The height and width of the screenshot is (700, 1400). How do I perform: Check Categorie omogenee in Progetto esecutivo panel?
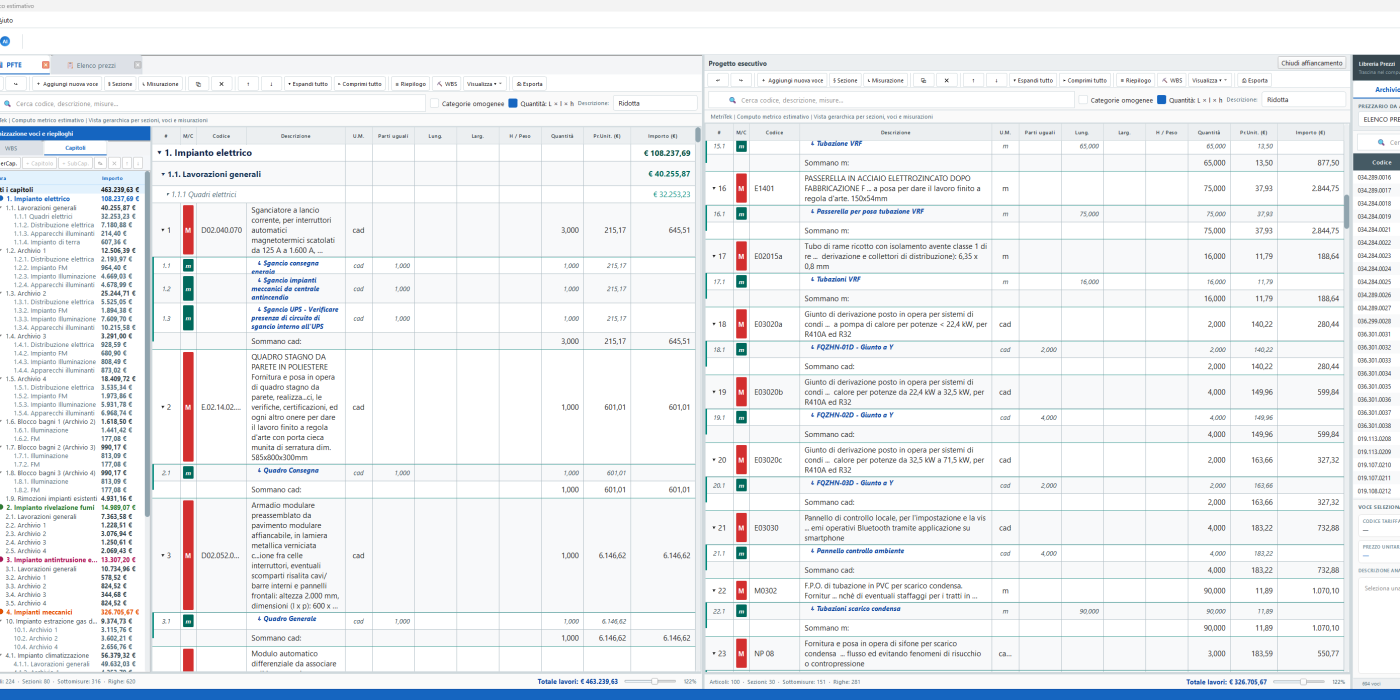[1083, 99]
